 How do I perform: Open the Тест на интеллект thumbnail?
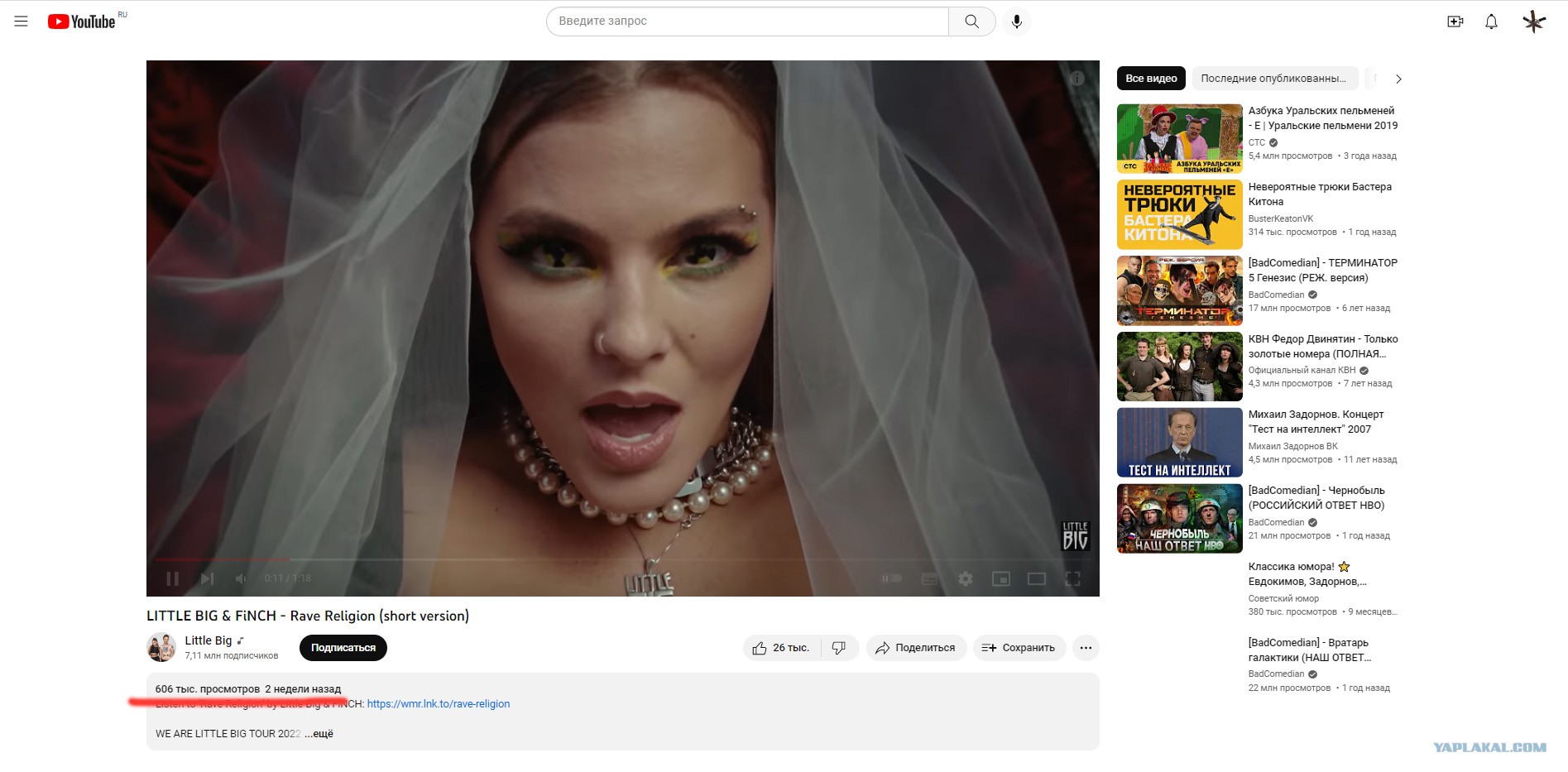(x=1180, y=443)
